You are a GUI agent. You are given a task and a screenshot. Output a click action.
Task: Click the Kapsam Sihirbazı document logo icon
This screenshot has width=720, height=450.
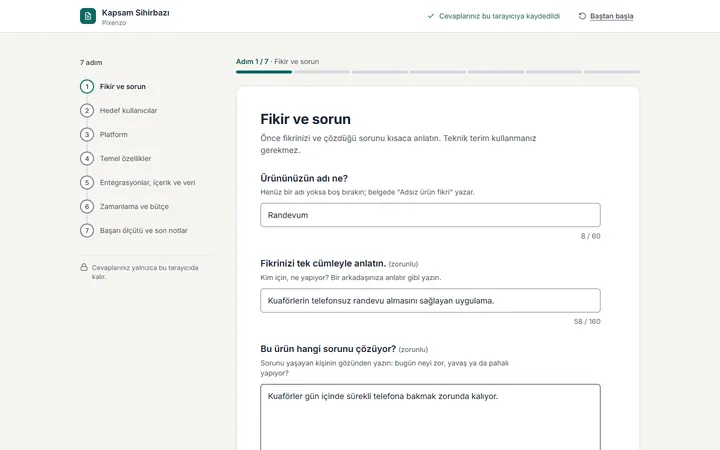point(88,16)
